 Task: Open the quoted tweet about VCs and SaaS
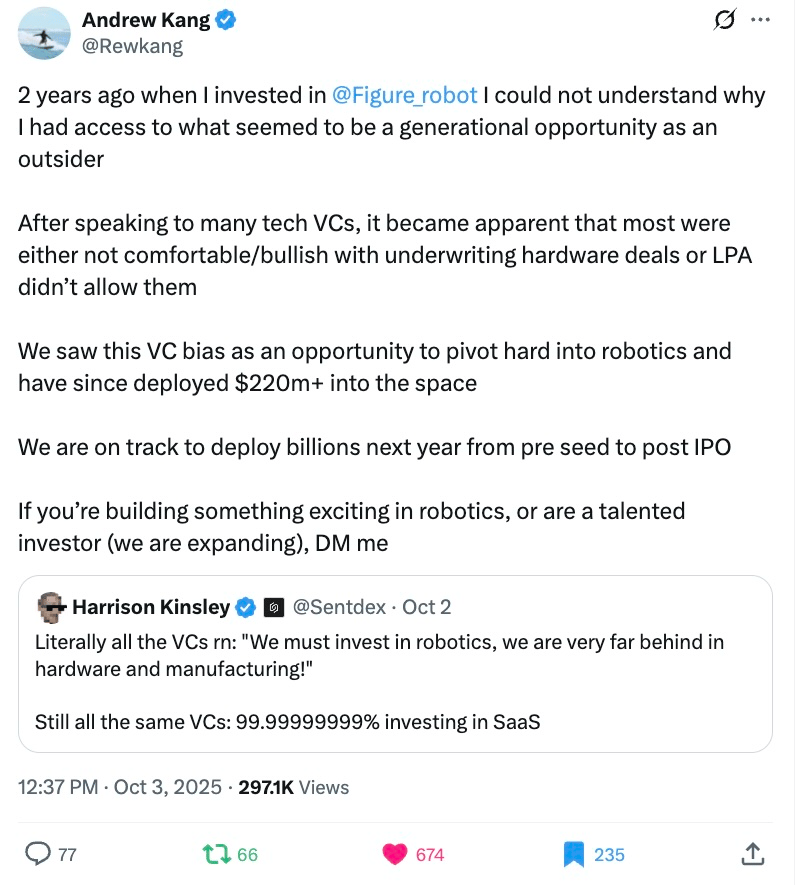pos(395,680)
